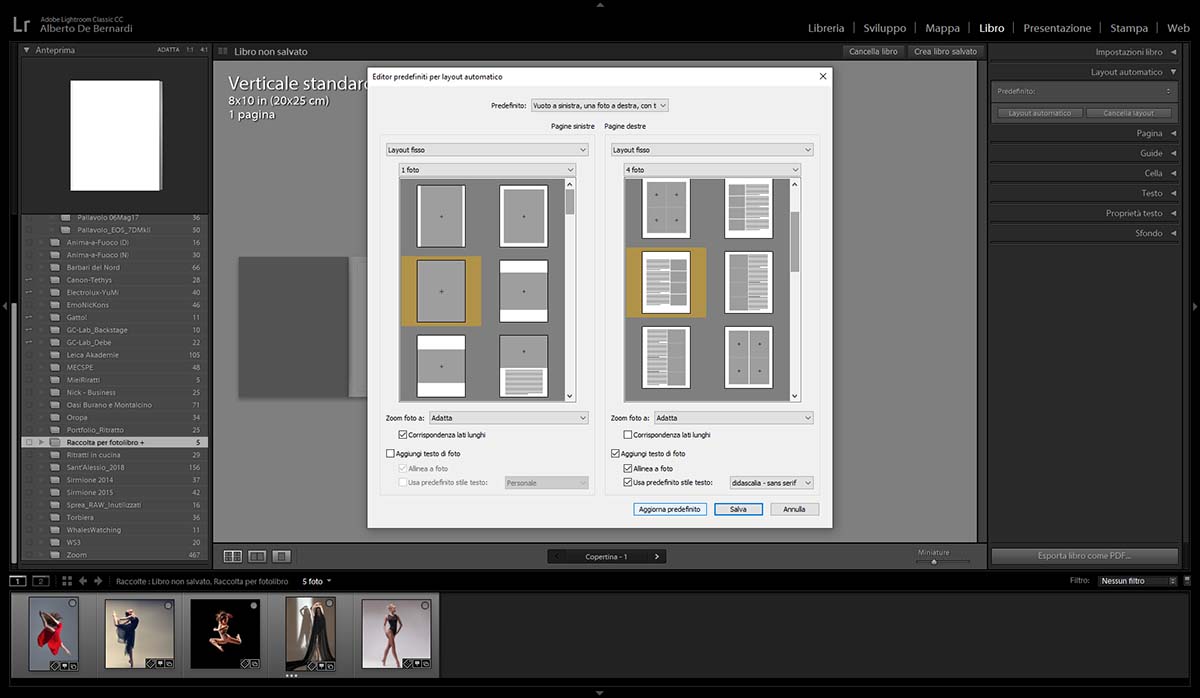Click grid view icon in filmstrip bar
Viewport: 1200px width, 698px height.
67,581
